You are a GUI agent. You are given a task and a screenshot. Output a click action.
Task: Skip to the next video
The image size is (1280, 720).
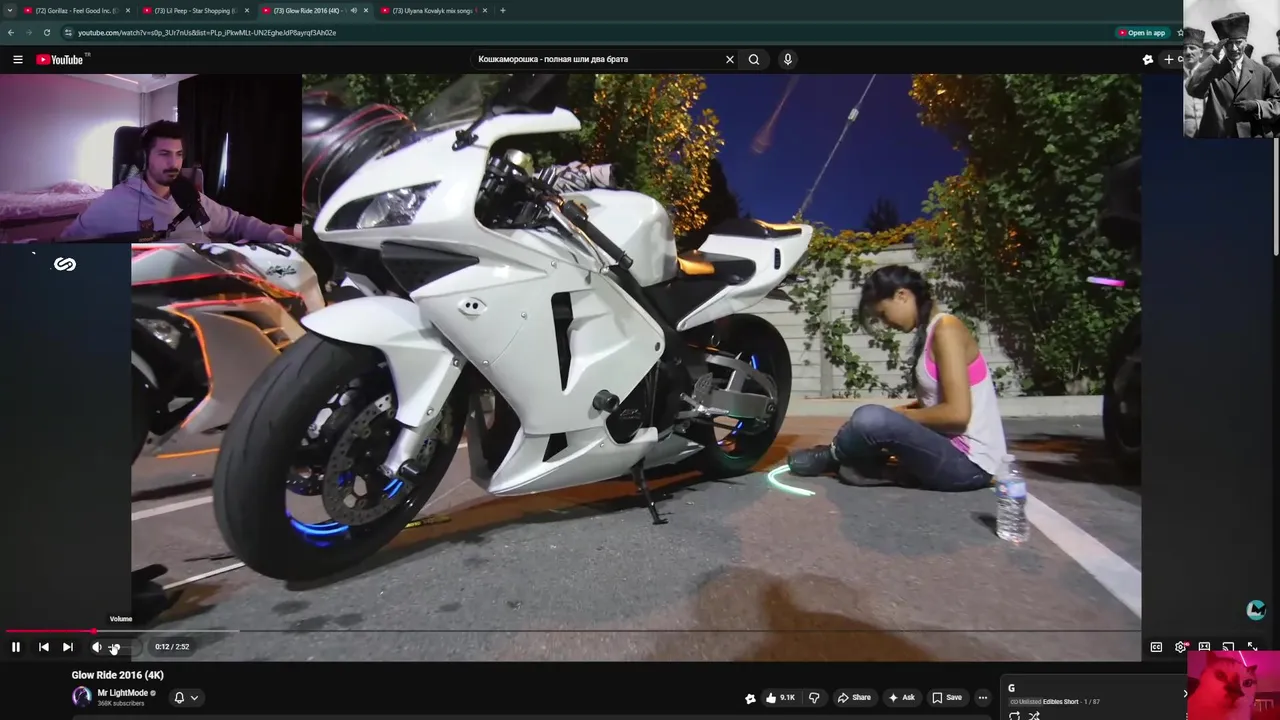pos(68,647)
